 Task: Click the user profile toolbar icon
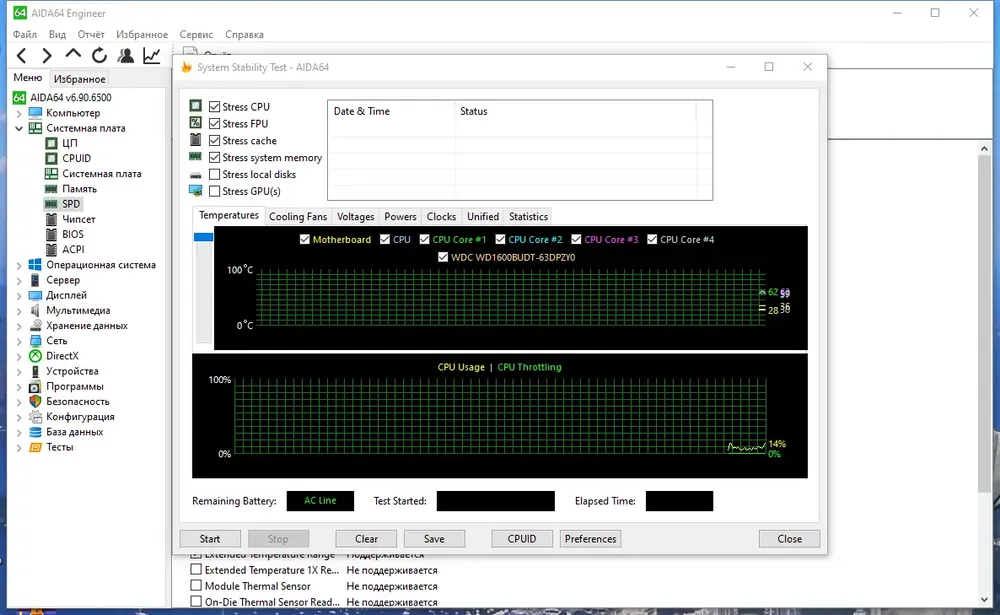pos(126,56)
